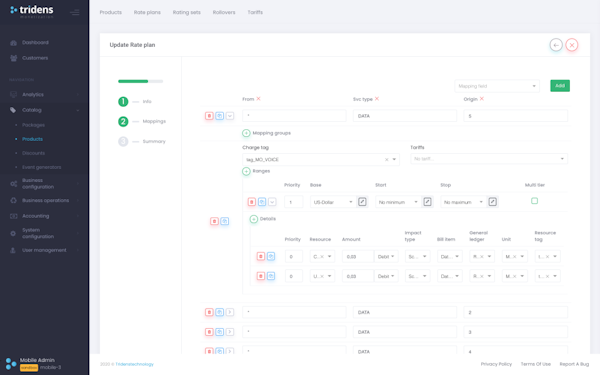Click the wizard progress bar
600x375 pixels.
click(x=140, y=81)
